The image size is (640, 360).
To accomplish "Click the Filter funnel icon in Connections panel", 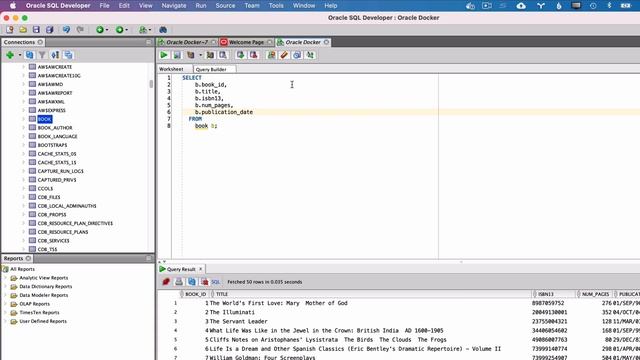I will 42,55.
